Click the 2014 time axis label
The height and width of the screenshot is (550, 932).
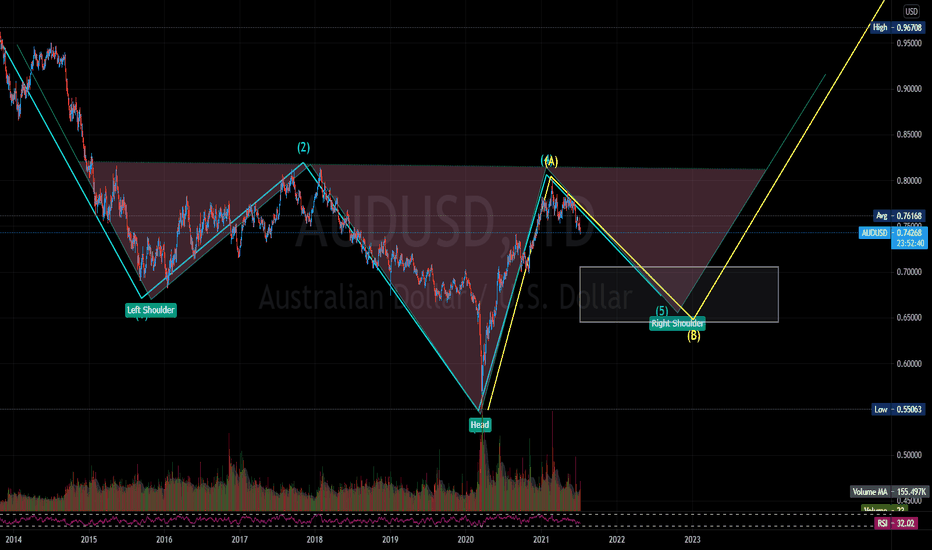(13, 539)
